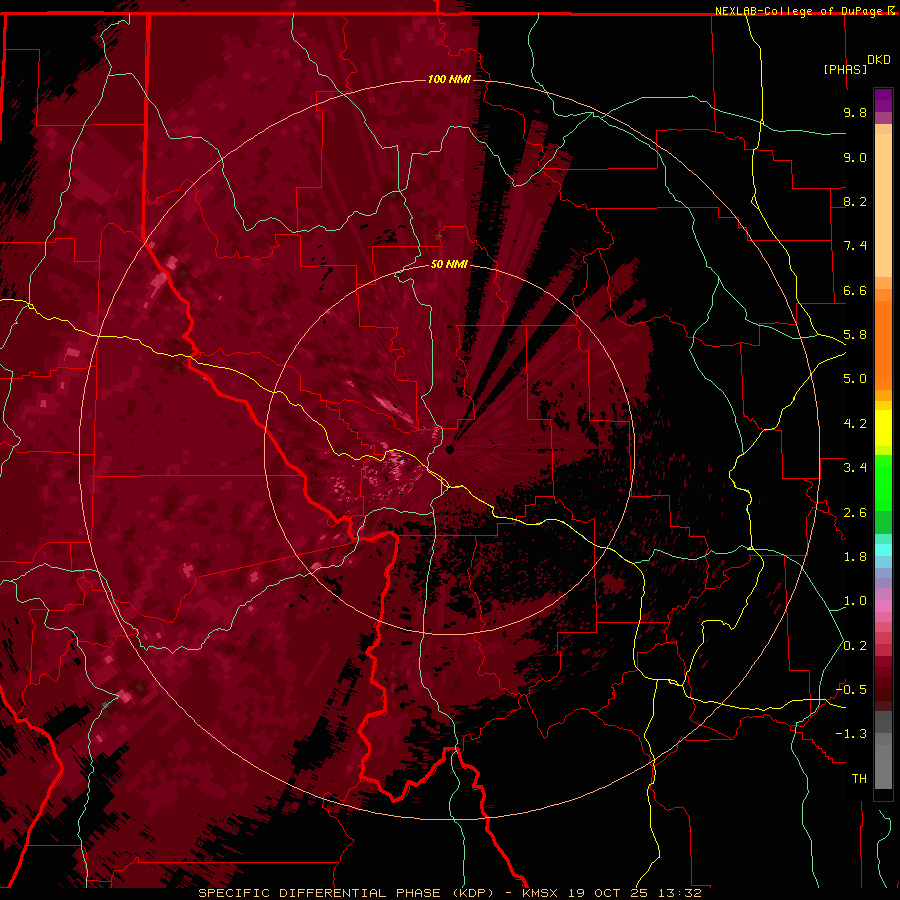Click the [PHAS] label near the color scale
Screen dimensions: 900x900
pos(845,70)
